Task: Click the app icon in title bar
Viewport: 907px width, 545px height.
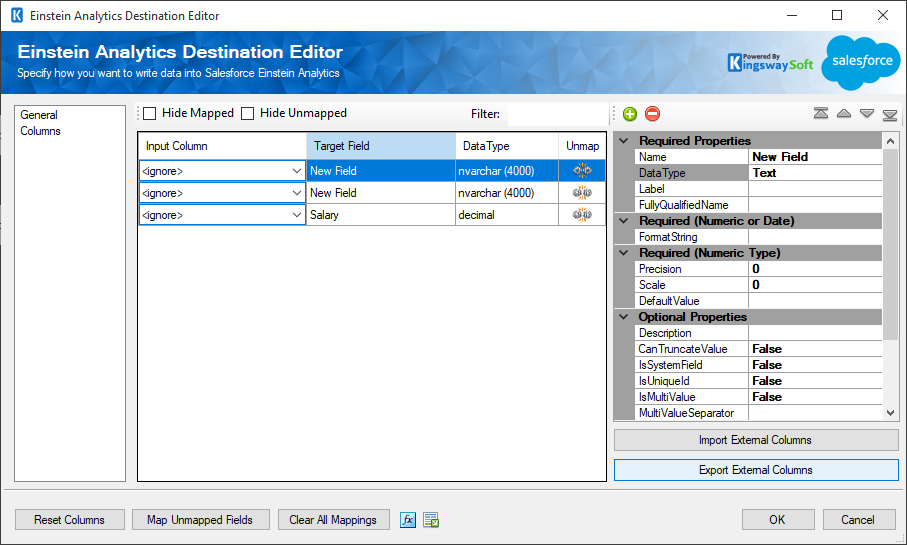Action: [x=17, y=16]
